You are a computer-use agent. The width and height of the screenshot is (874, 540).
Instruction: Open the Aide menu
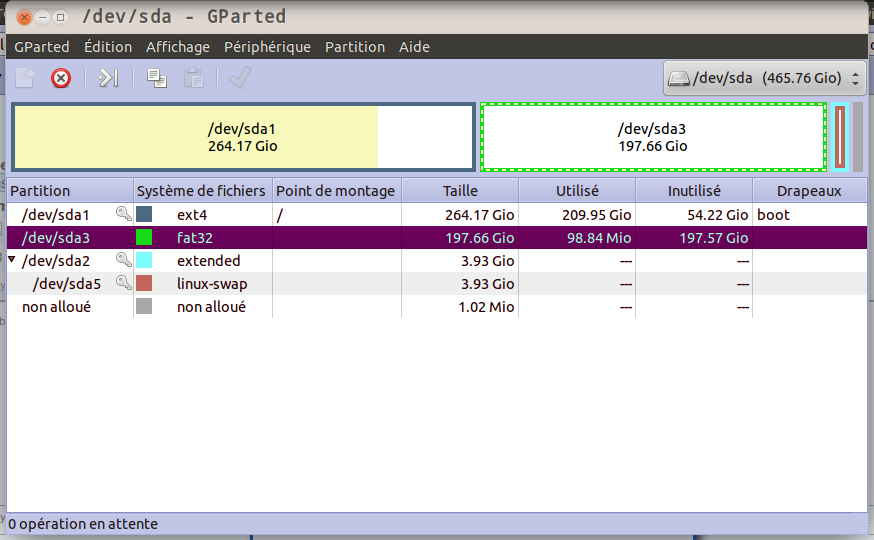(x=414, y=47)
